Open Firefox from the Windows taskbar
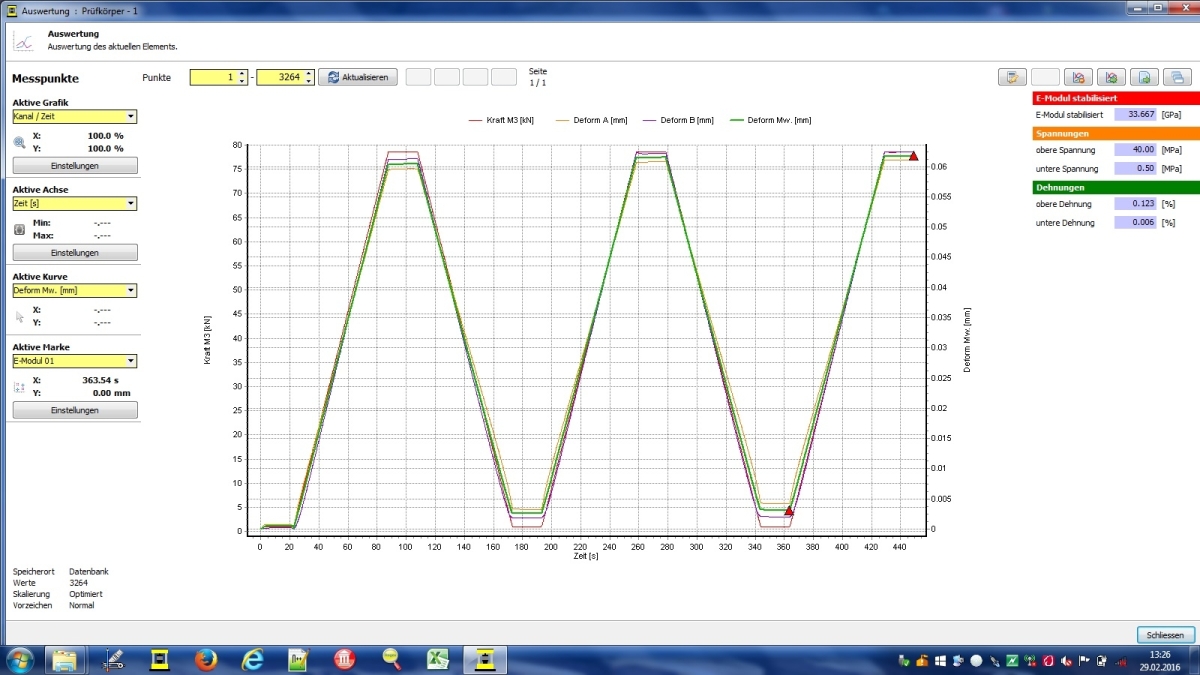This screenshot has height=675, width=1200. click(207, 660)
